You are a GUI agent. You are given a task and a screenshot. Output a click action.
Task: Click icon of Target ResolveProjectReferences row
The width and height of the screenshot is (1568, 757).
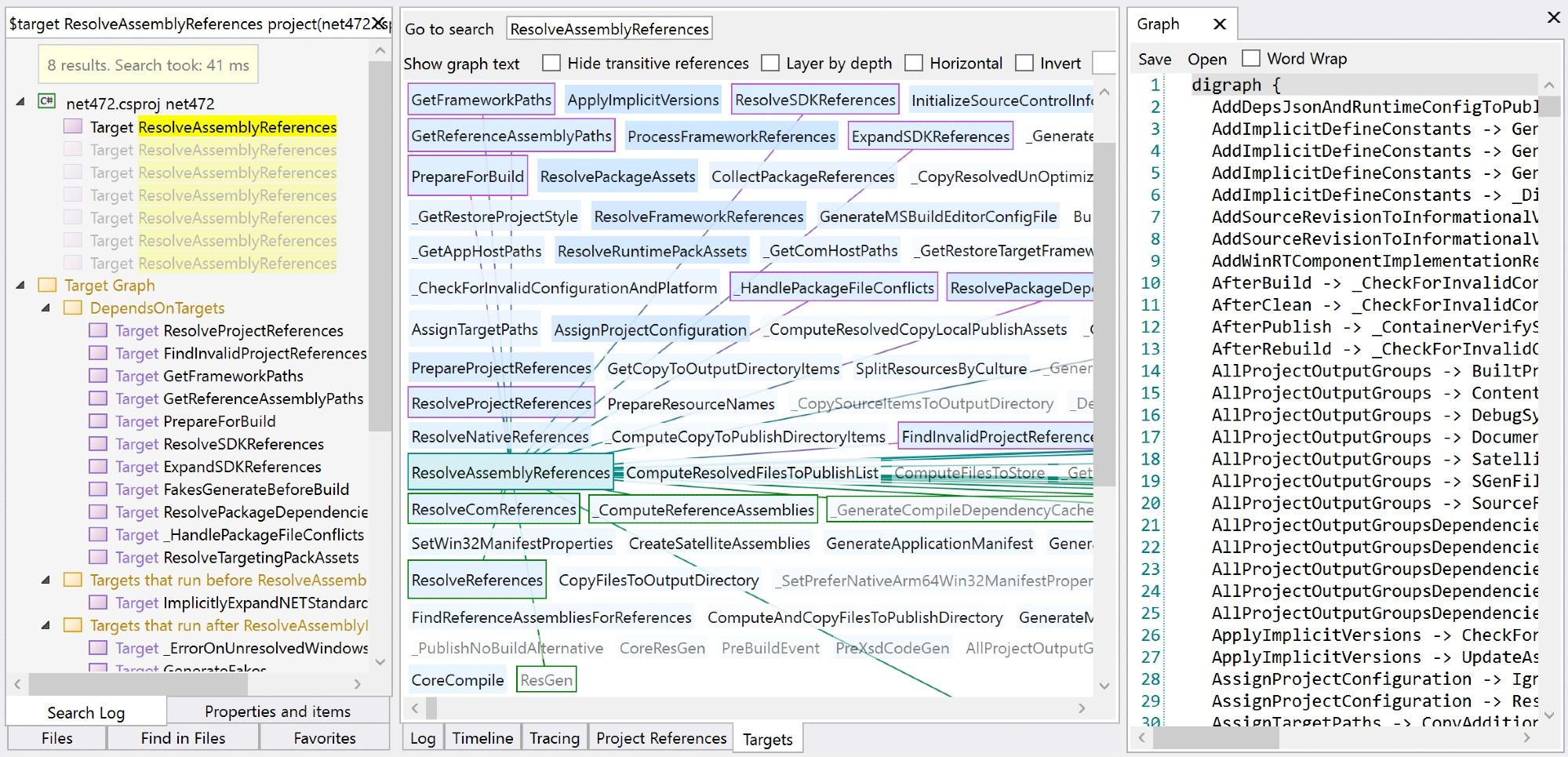98,330
